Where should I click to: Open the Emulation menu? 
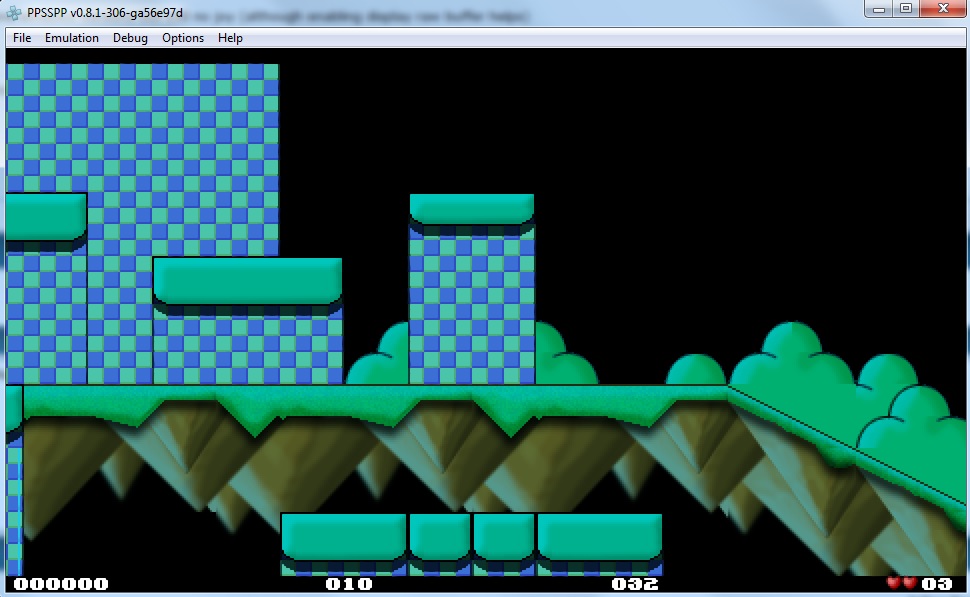click(x=71, y=38)
